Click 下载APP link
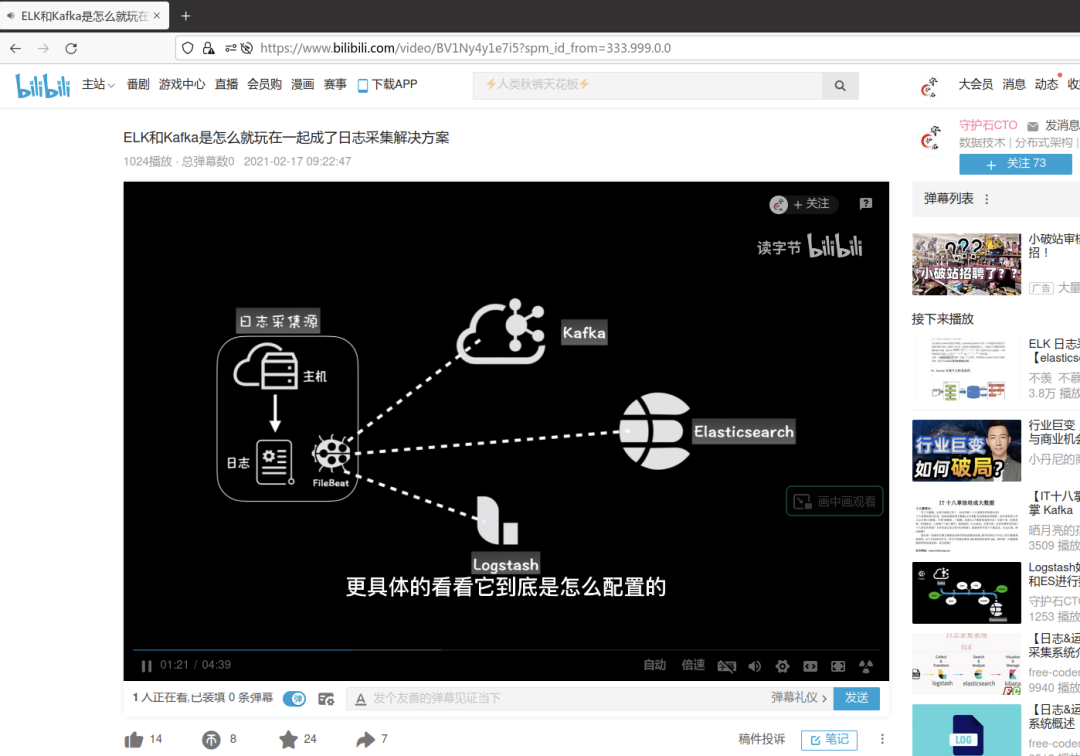 point(388,85)
